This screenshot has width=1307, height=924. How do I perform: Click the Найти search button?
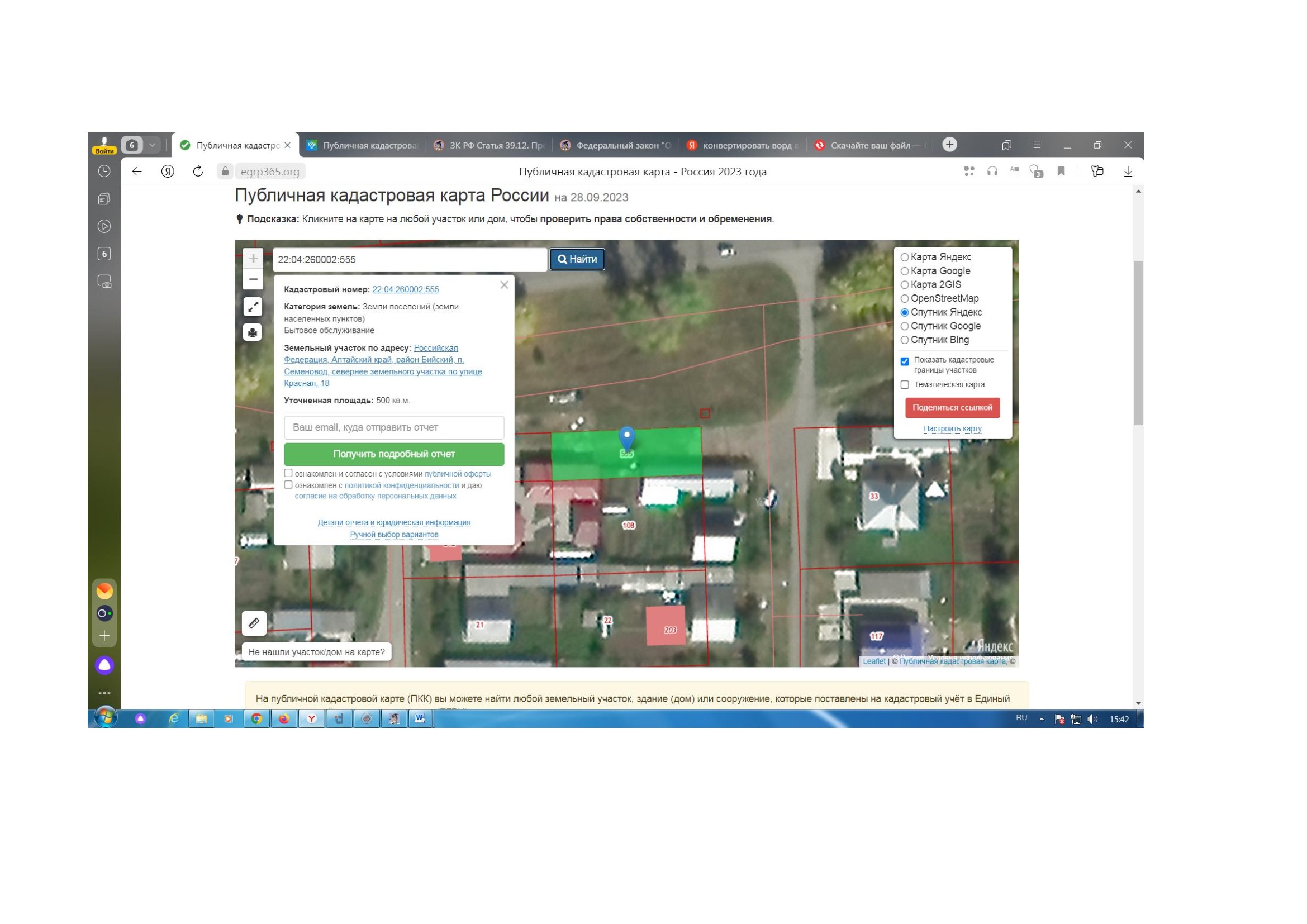click(577, 259)
